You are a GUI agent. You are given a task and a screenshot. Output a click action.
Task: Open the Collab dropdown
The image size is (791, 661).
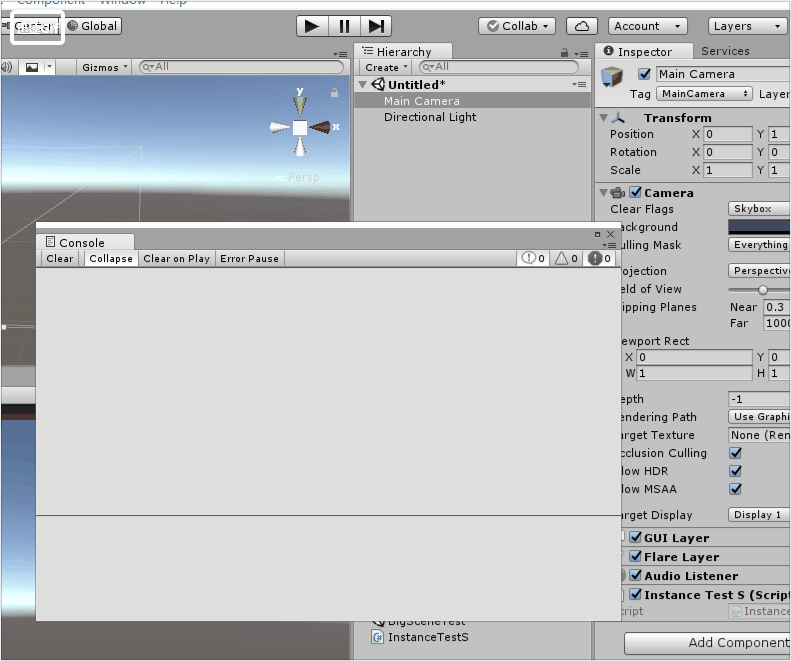coord(517,26)
